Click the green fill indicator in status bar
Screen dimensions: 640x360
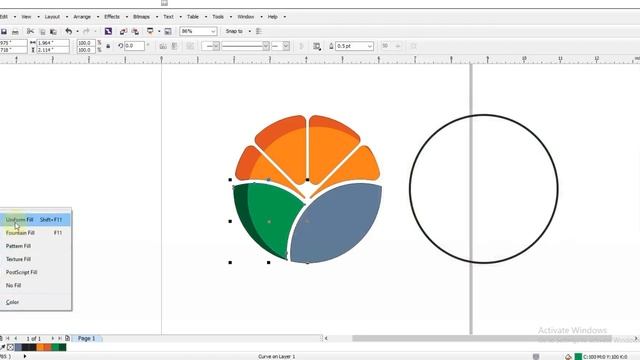pyautogui.click(x=578, y=357)
